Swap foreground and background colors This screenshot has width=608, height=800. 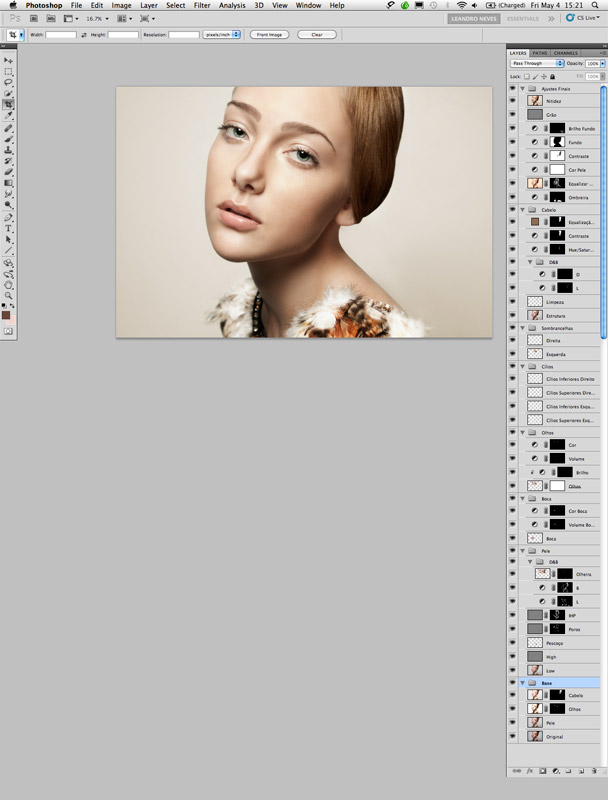(x=12, y=306)
